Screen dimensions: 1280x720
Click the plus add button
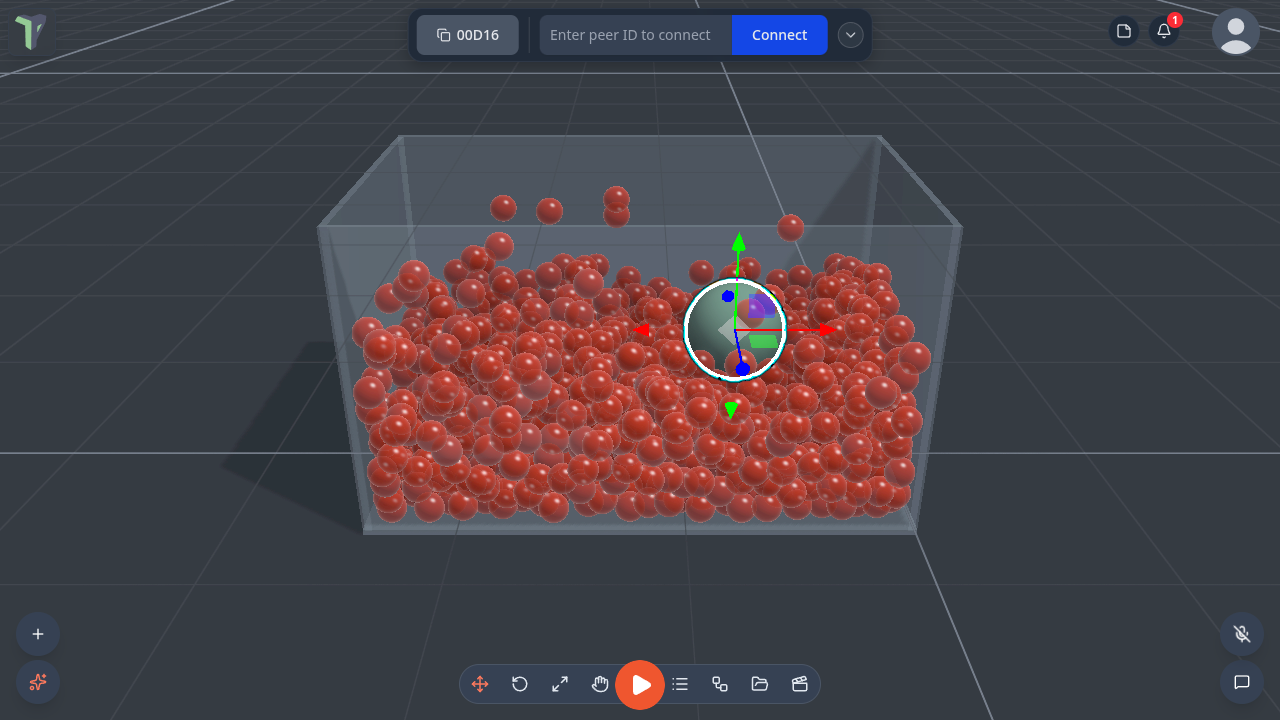38,634
